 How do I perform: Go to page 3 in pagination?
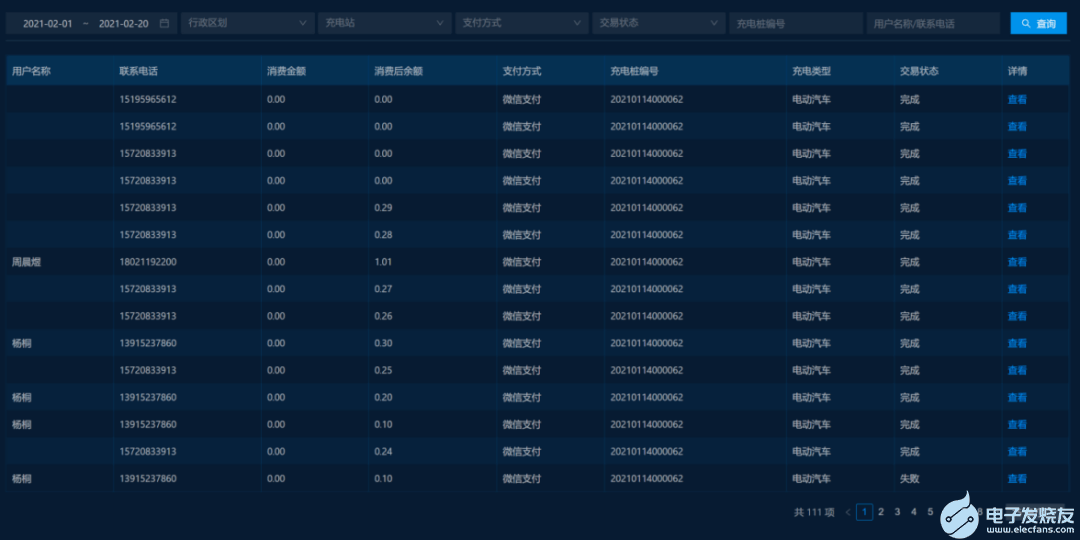tap(897, 512)
